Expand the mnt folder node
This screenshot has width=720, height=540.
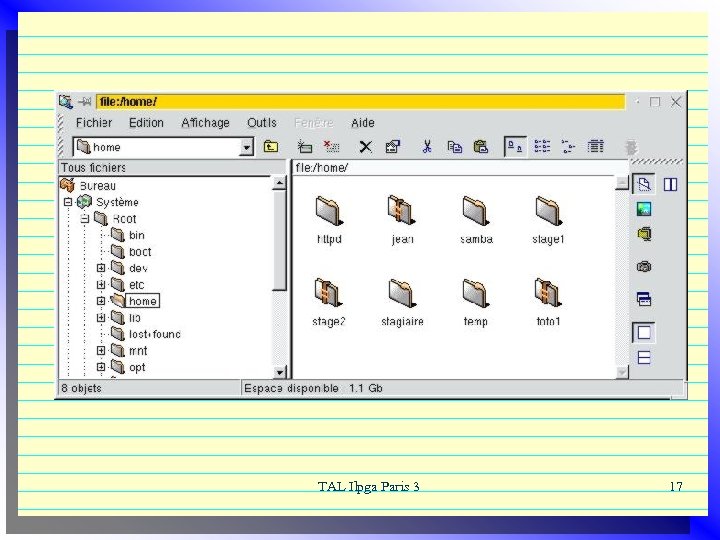101,350
